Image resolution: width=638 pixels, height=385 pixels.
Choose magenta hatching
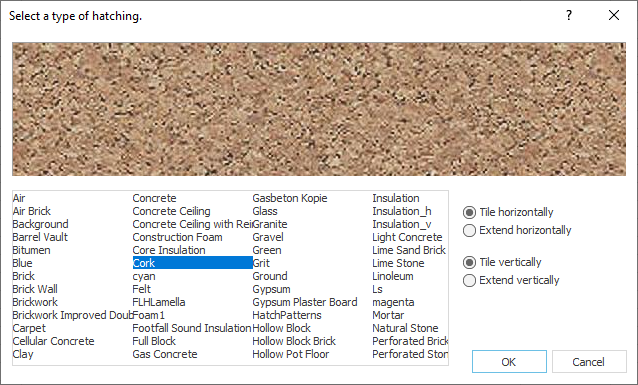[x=393, y=302]
